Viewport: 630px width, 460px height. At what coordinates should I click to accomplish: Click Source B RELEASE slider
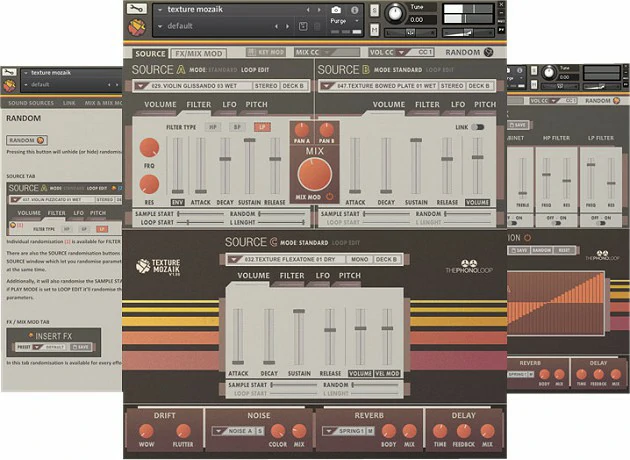pos(447,166)
